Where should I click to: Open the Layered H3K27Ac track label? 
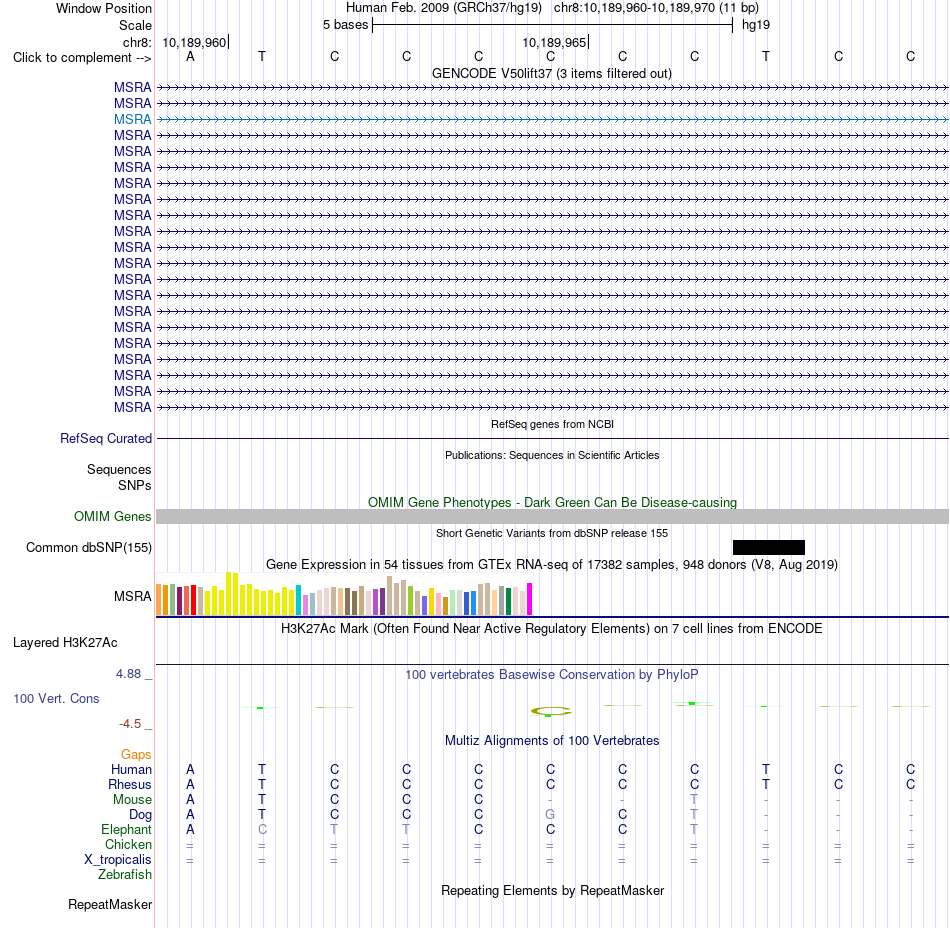[x=65, y=643]
